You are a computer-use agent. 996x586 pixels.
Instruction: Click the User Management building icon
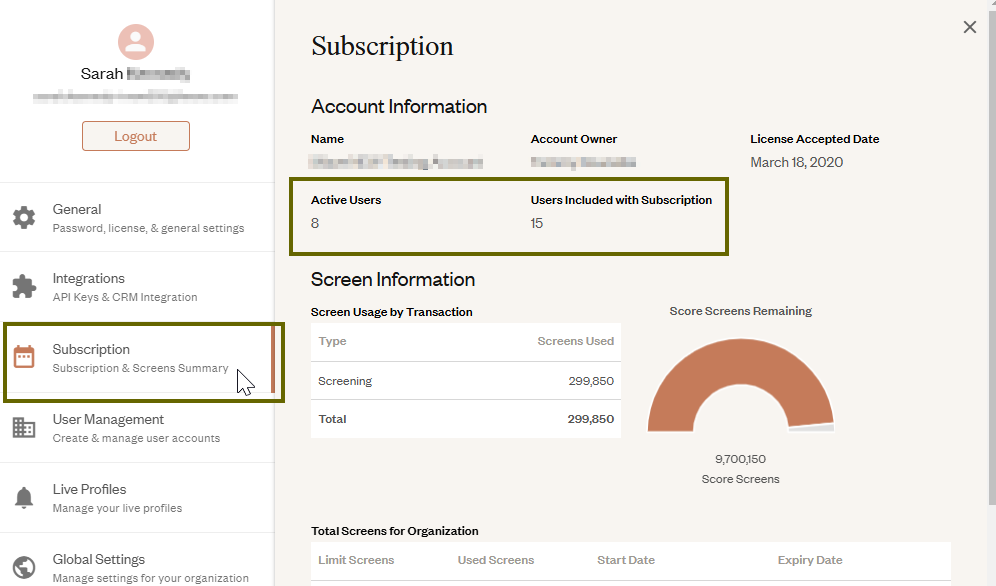click(x=24, y=427)
